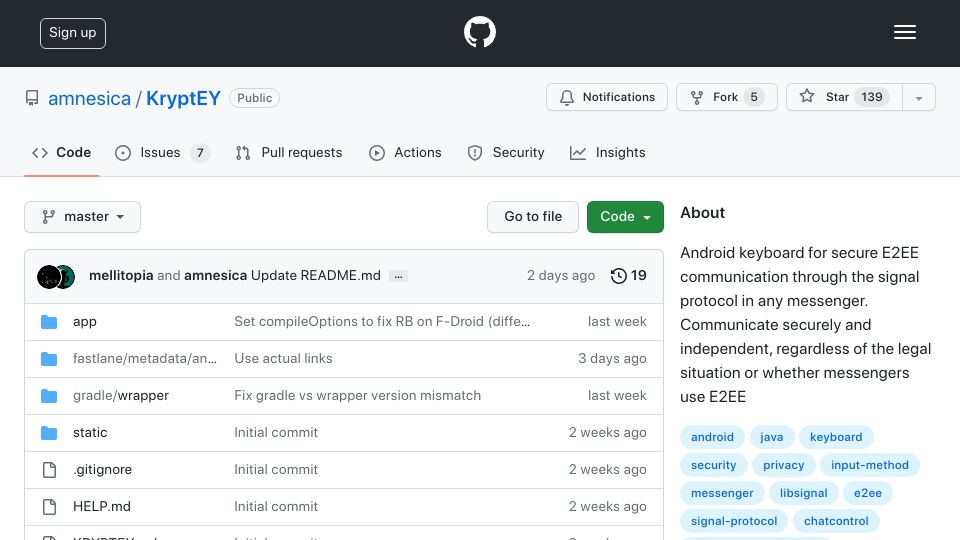Open the app folder

click(84, 321)
